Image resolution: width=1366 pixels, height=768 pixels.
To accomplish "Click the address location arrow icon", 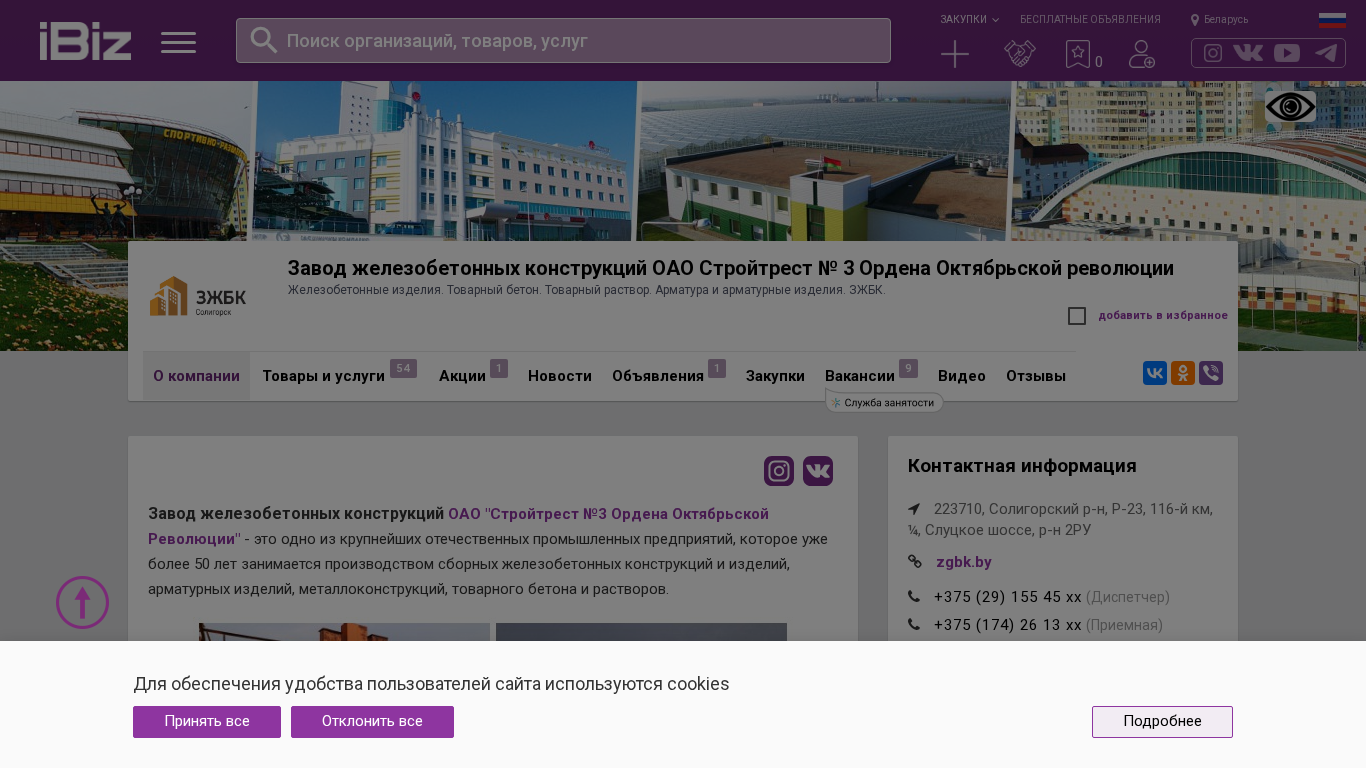I will tap(914, 509).
